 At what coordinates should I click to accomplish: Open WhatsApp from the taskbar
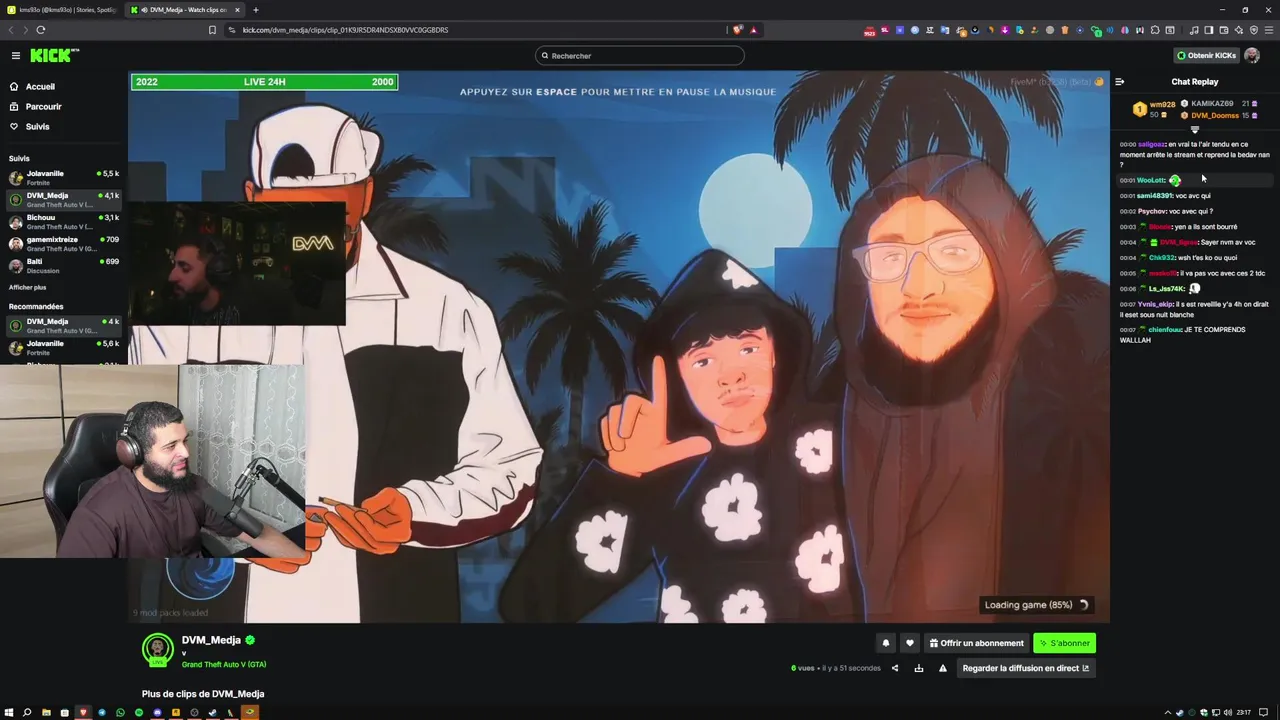121,712
